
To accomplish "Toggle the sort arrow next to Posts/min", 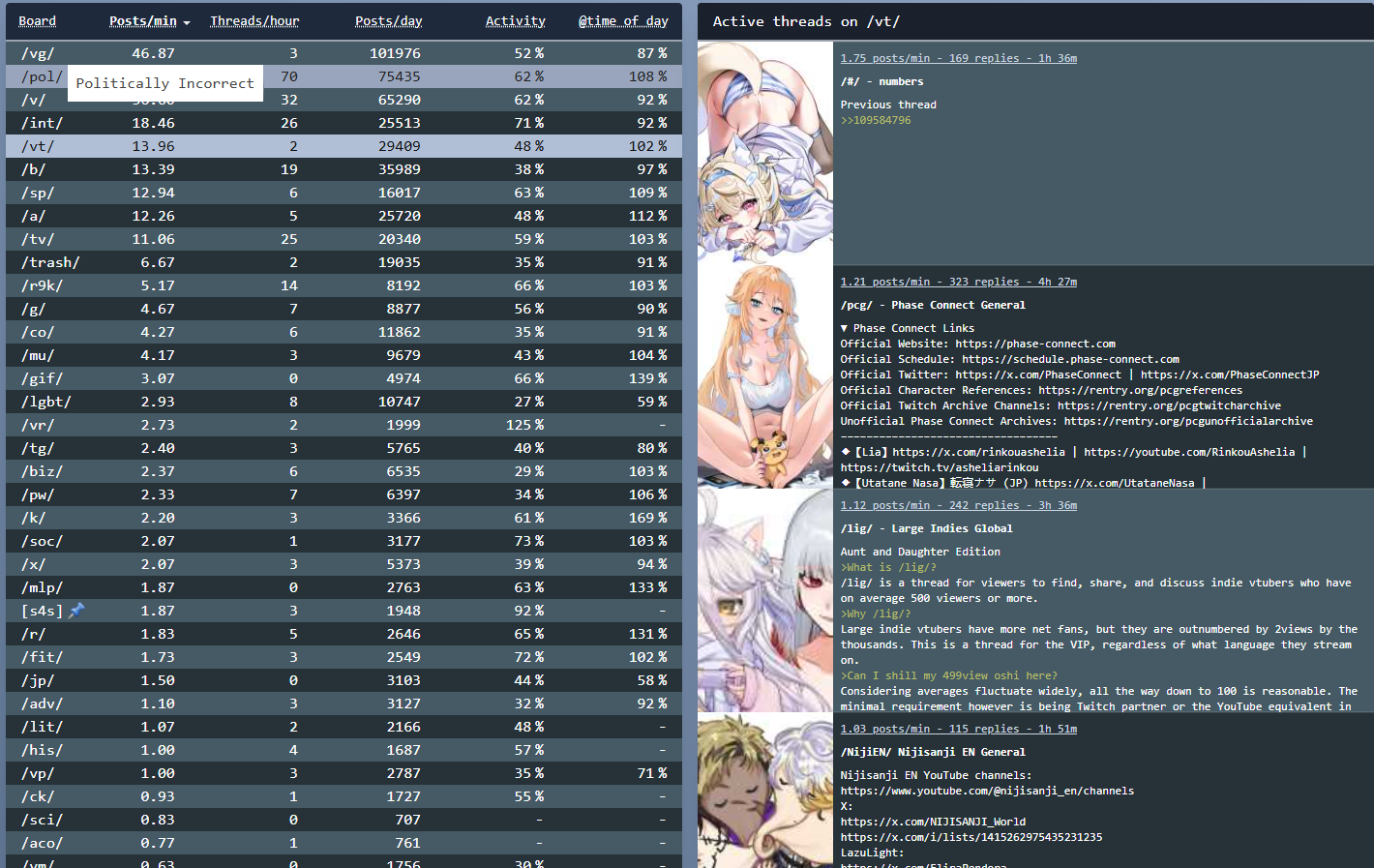I will [186, 22].
